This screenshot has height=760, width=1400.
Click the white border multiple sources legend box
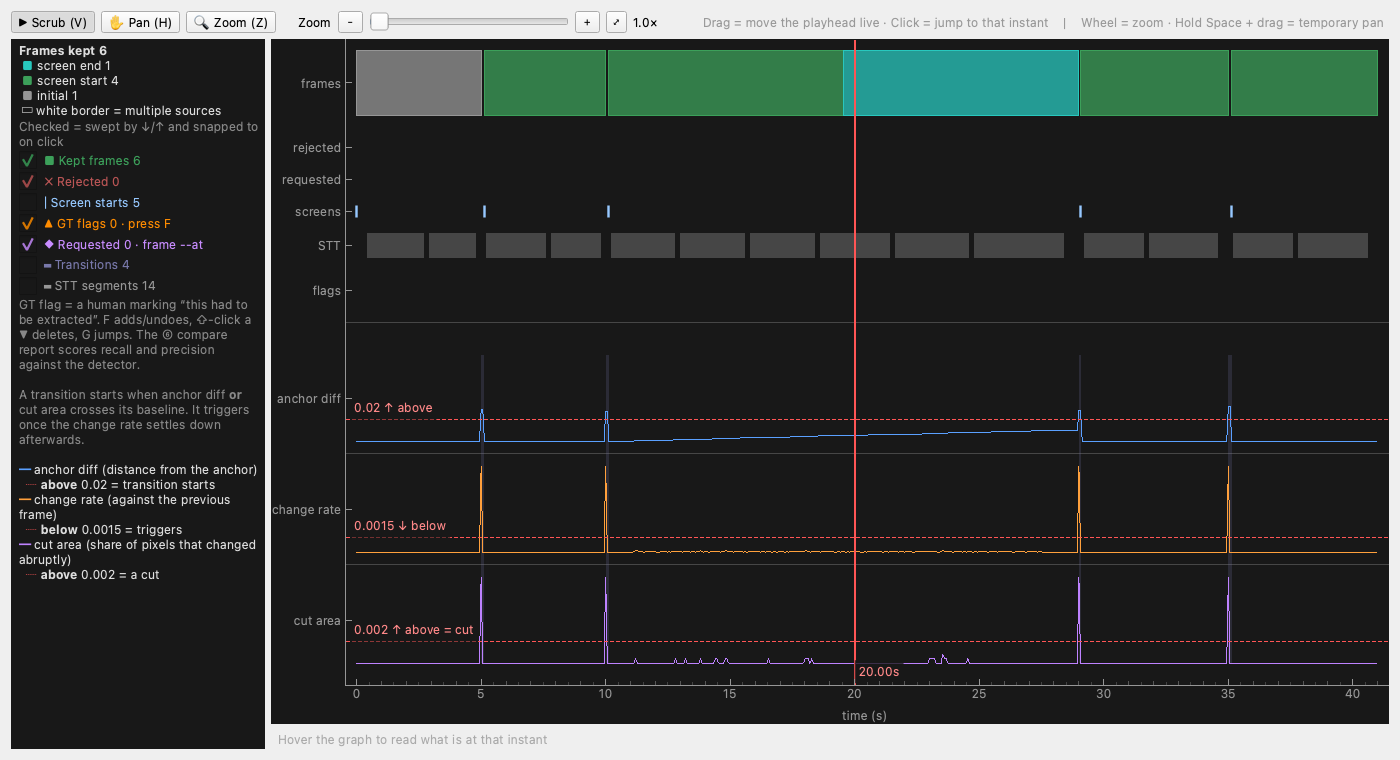coord(27,111)
